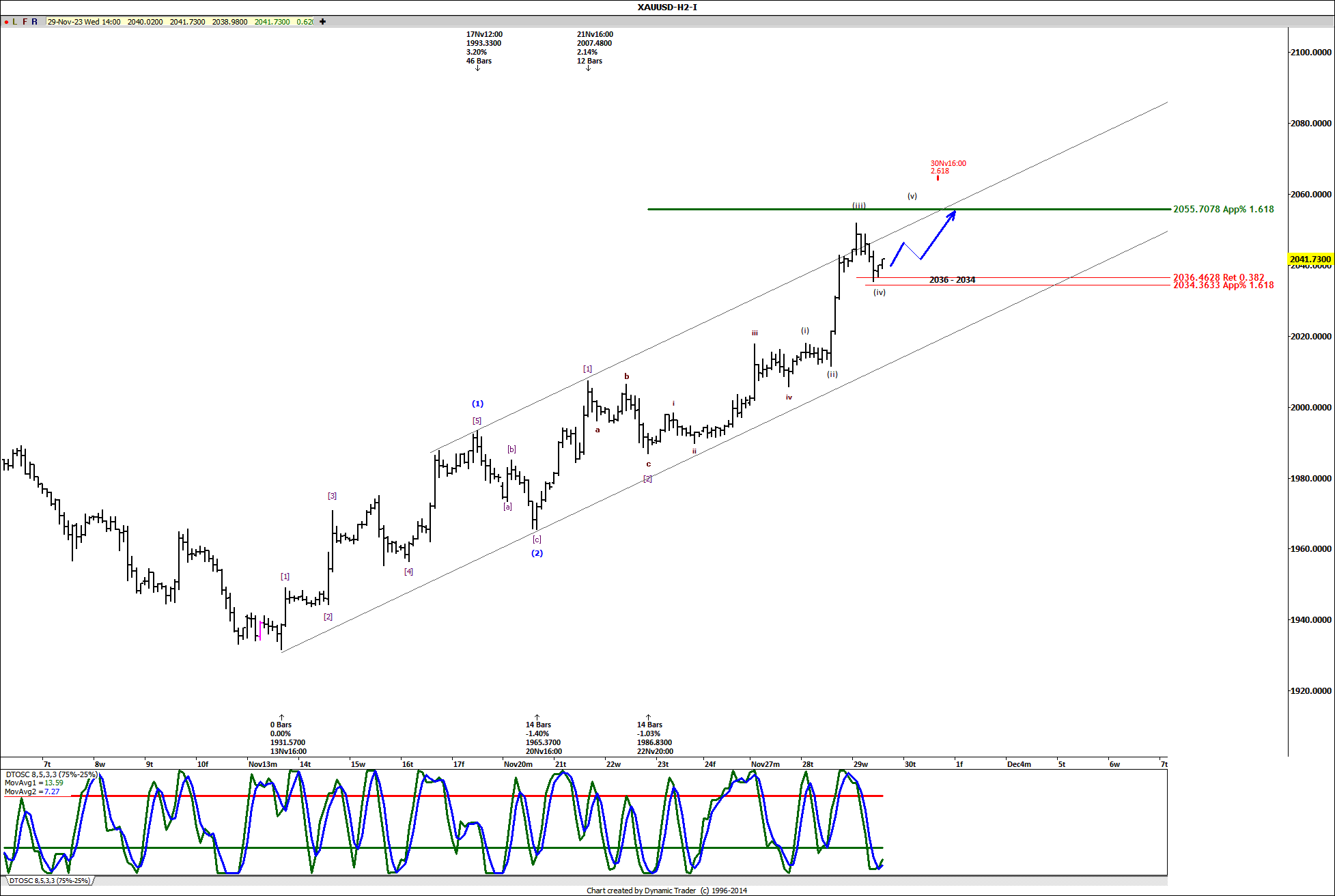Toggle the F mode button
This screenshot has height=896, width=1335.
(25, 22)
